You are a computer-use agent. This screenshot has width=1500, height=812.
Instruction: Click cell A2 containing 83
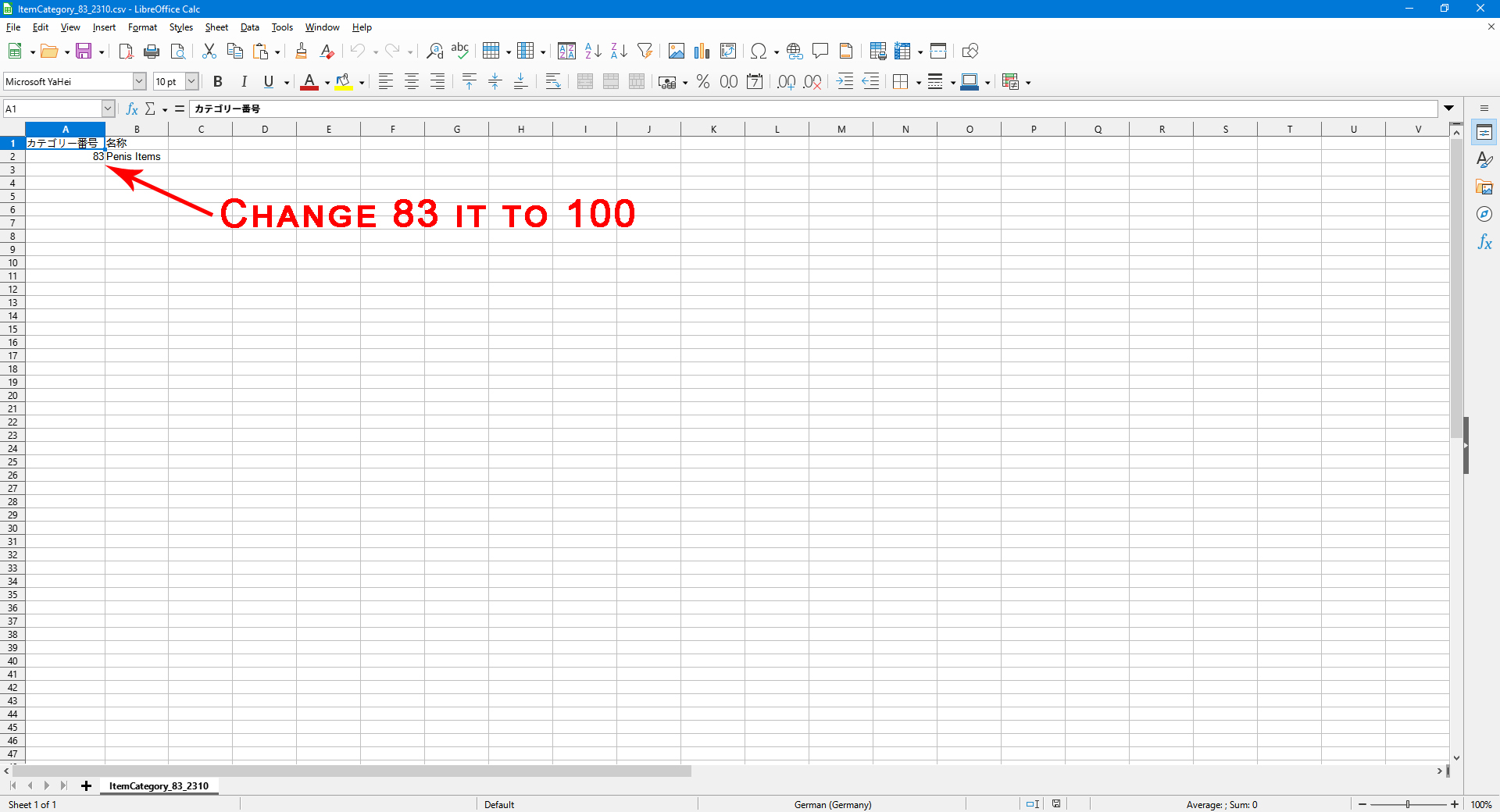click(x=66, y=156)
